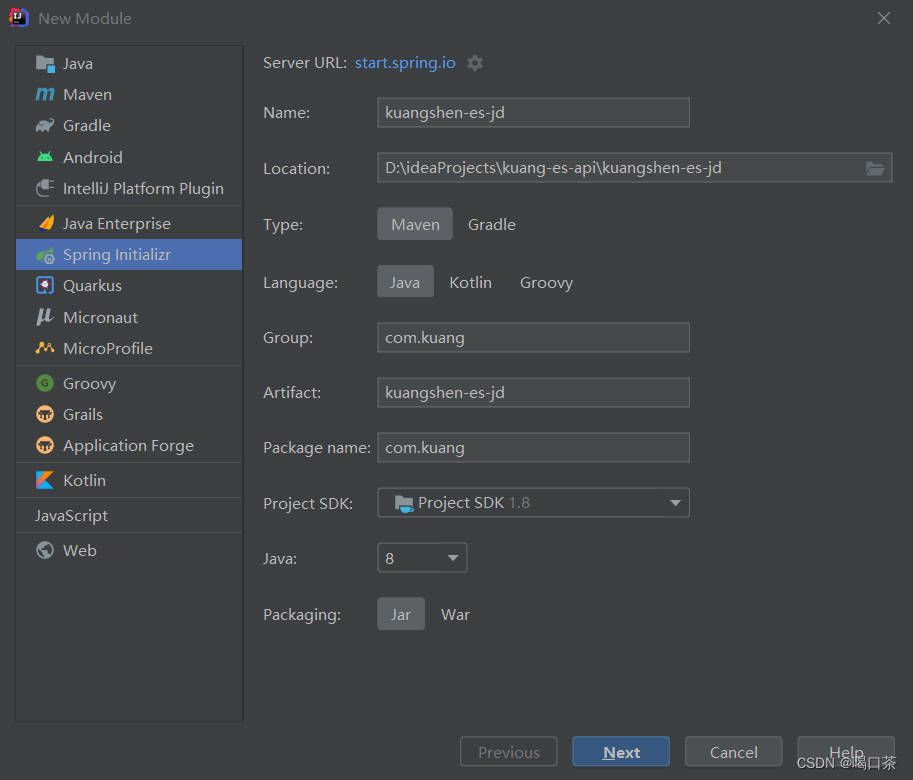Viewport: 913px width, 780px height.
Task: Set project type to Gradle
Action: pos(492,224)
